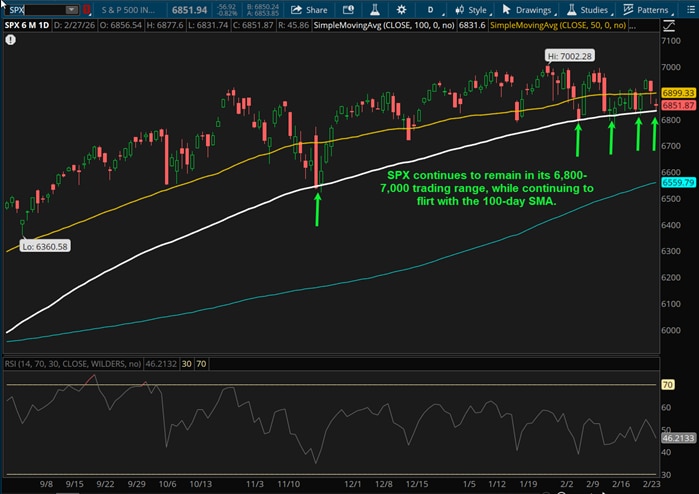
Task: Click the drawing set icon above the price axis
Action: click(x=669, y=26)
